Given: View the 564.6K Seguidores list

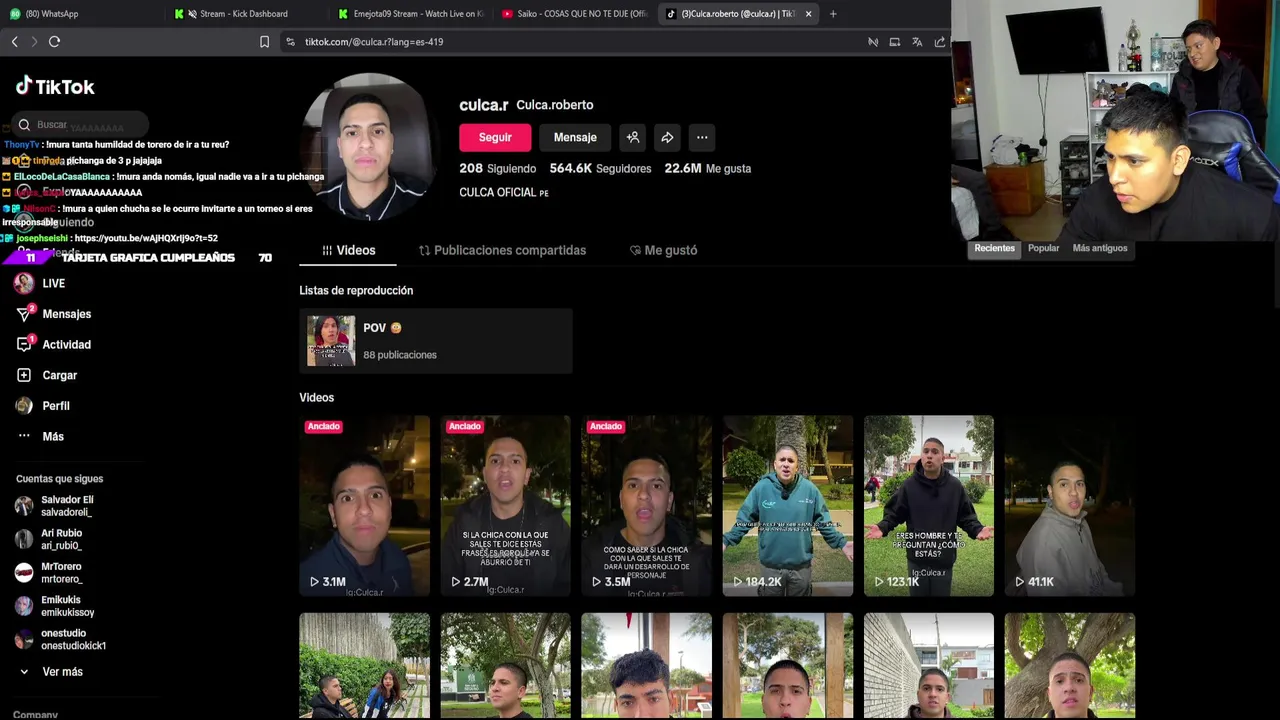Looking at the screenshot, I should click(600, 169).
